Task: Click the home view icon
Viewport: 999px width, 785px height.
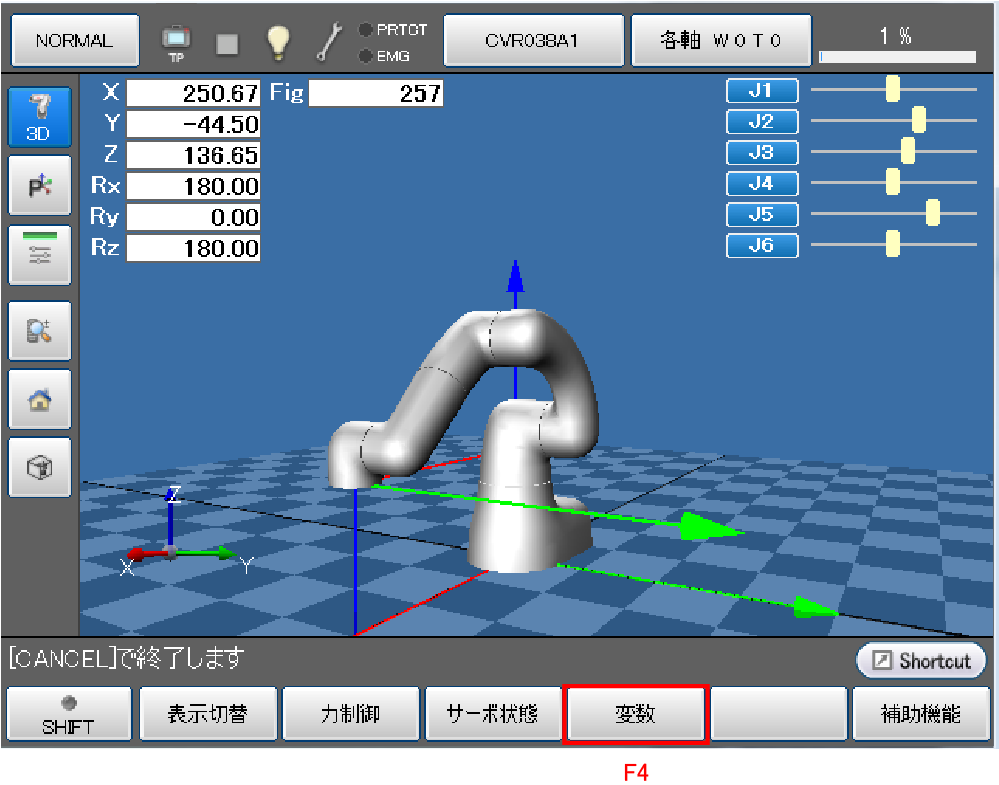Action: pyautogui.click(x=39, y=399)
